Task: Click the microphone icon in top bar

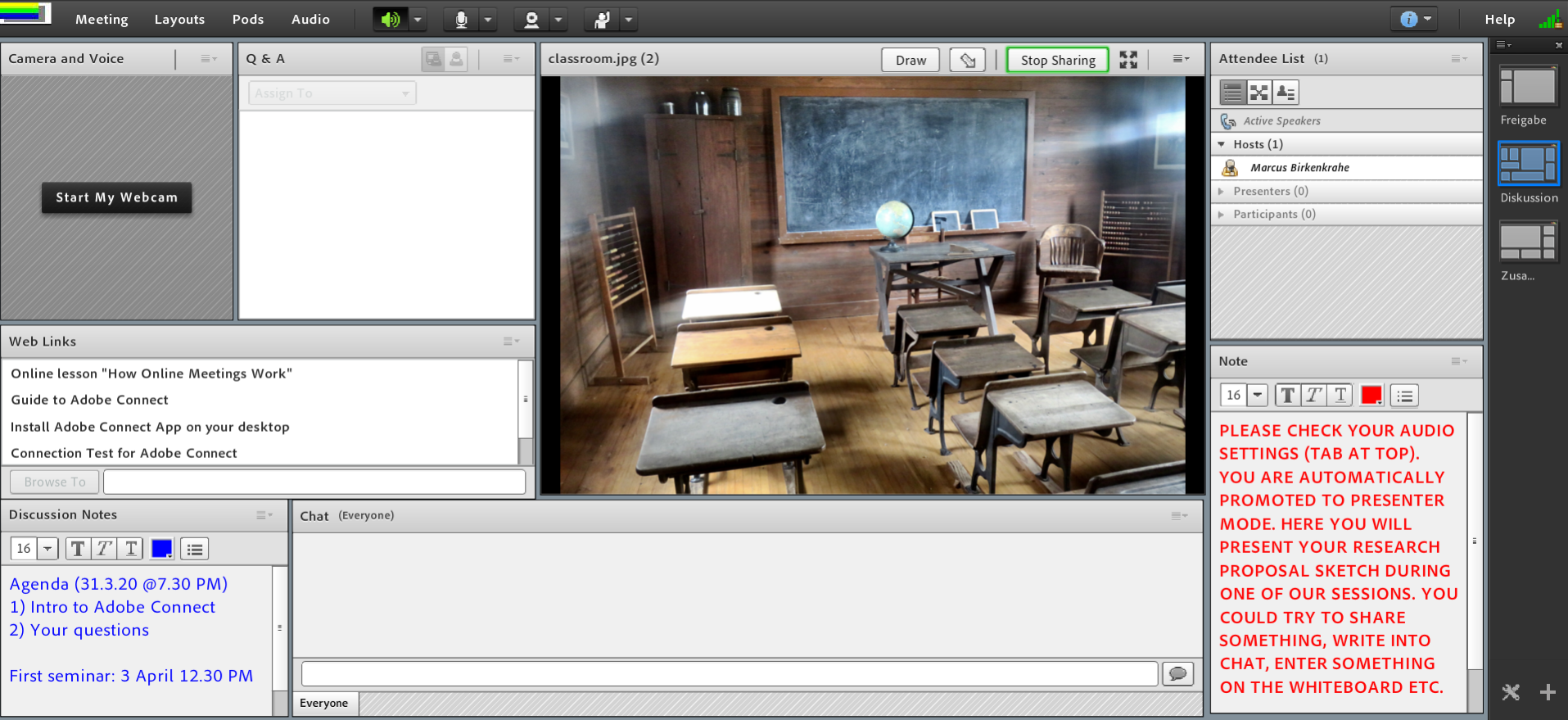Action: [x=461, y=19]
